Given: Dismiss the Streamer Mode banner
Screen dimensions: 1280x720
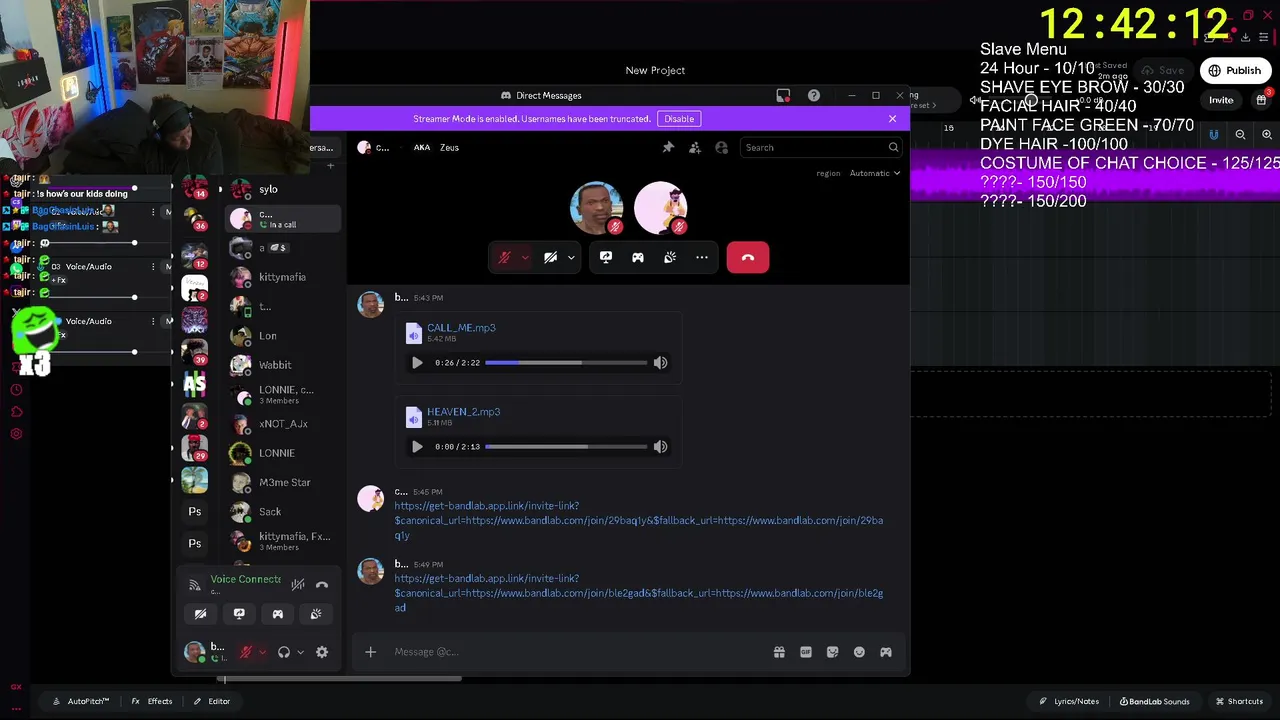Looking at the screenshot, I should click(892, 119).
